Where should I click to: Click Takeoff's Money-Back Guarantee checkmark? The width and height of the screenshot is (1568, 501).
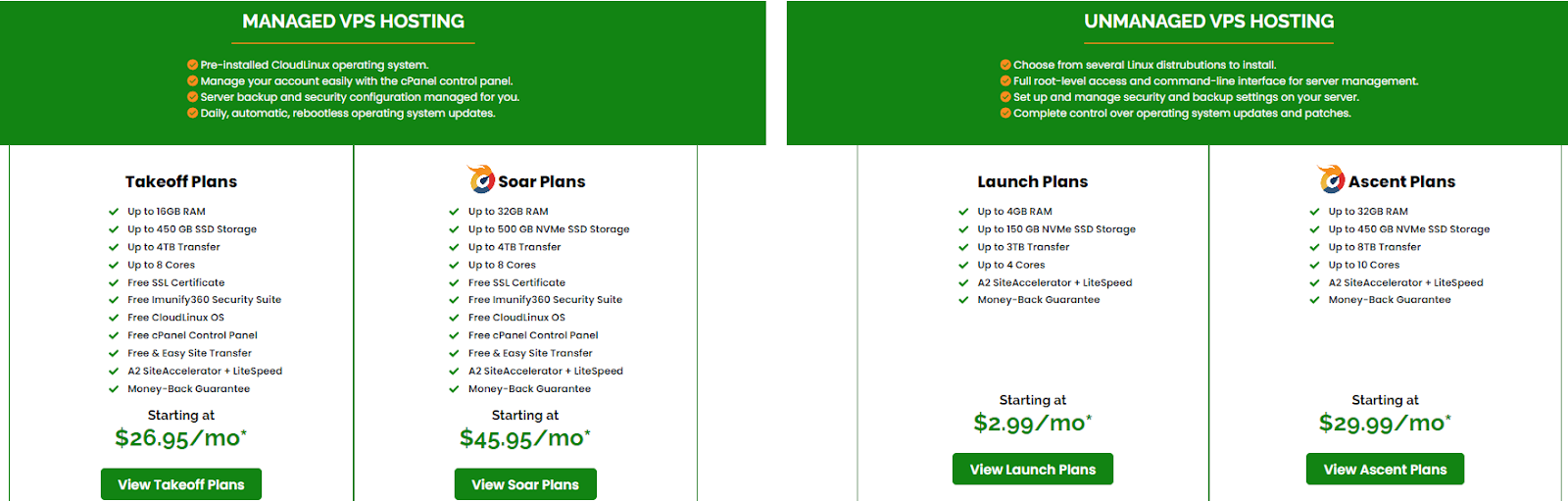(114, 389)
